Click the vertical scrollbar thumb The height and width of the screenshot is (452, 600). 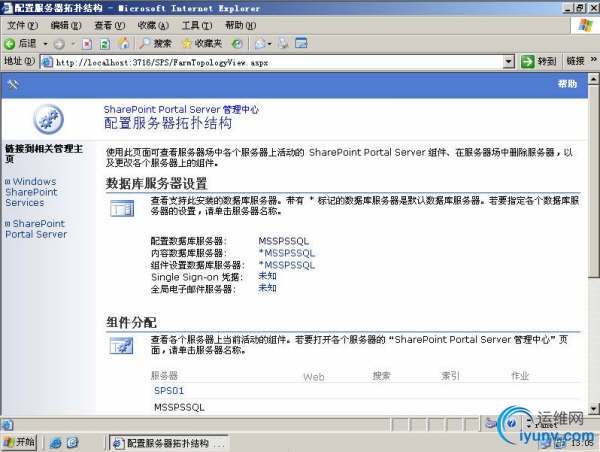click(593, 181)
